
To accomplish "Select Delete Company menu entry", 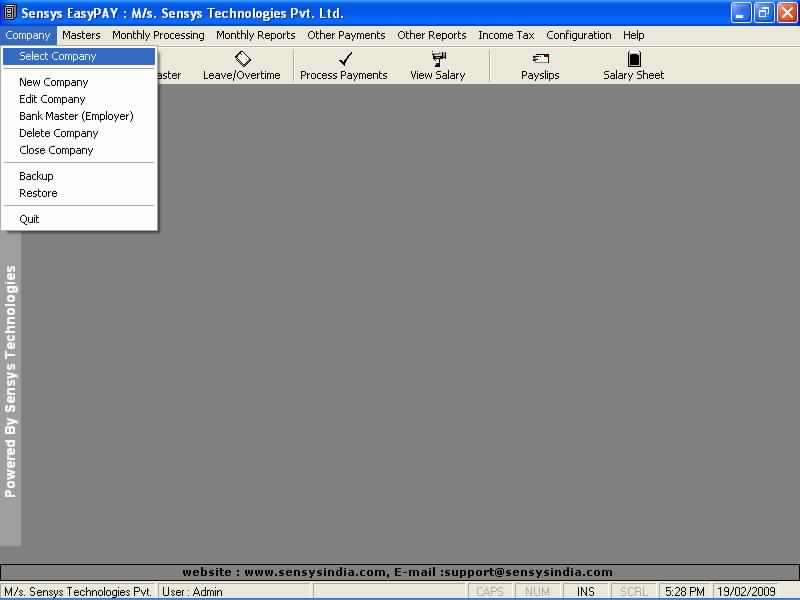I will (79, 133).
